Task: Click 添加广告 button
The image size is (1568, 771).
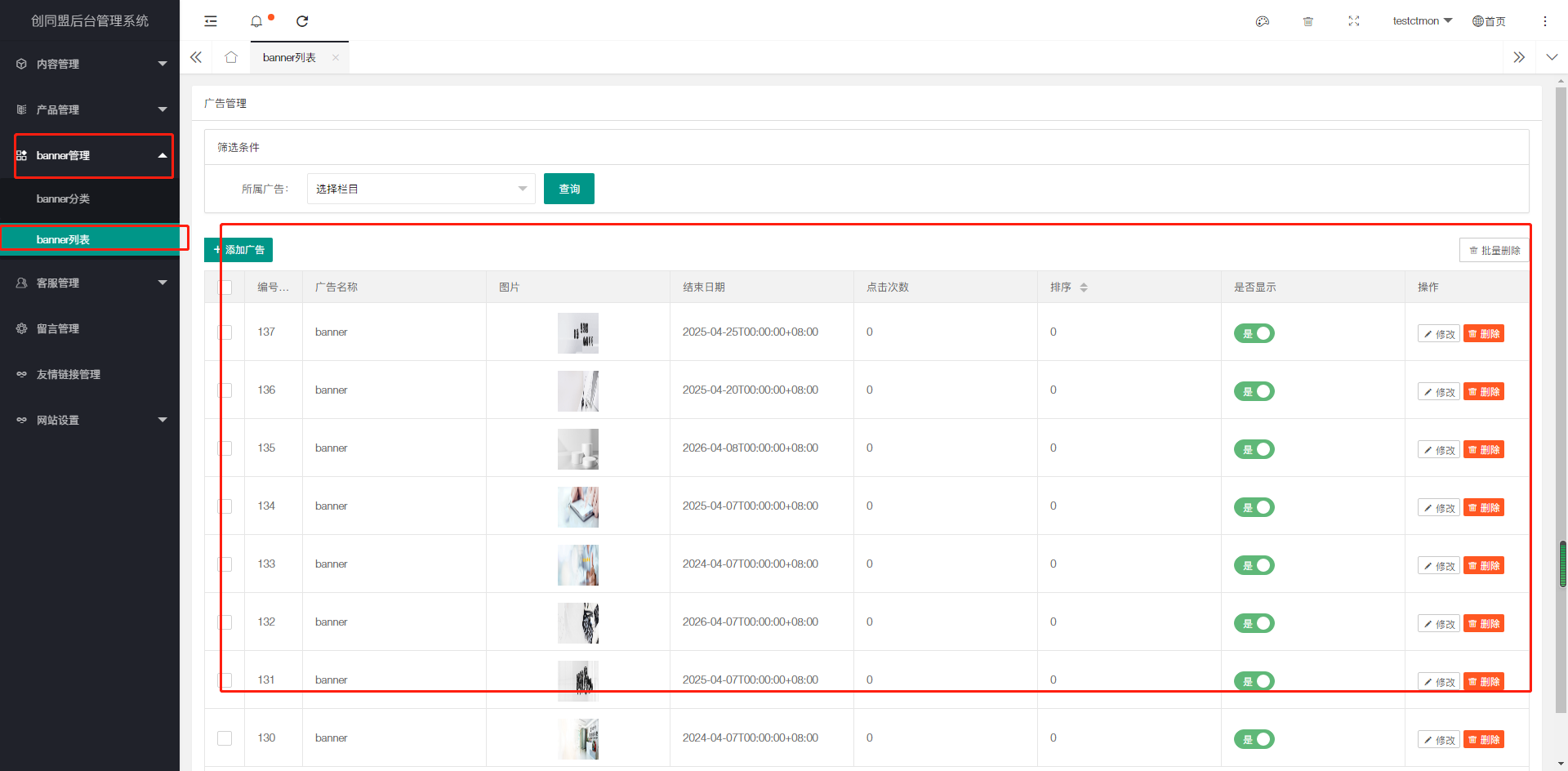Action: pos(238,250)
